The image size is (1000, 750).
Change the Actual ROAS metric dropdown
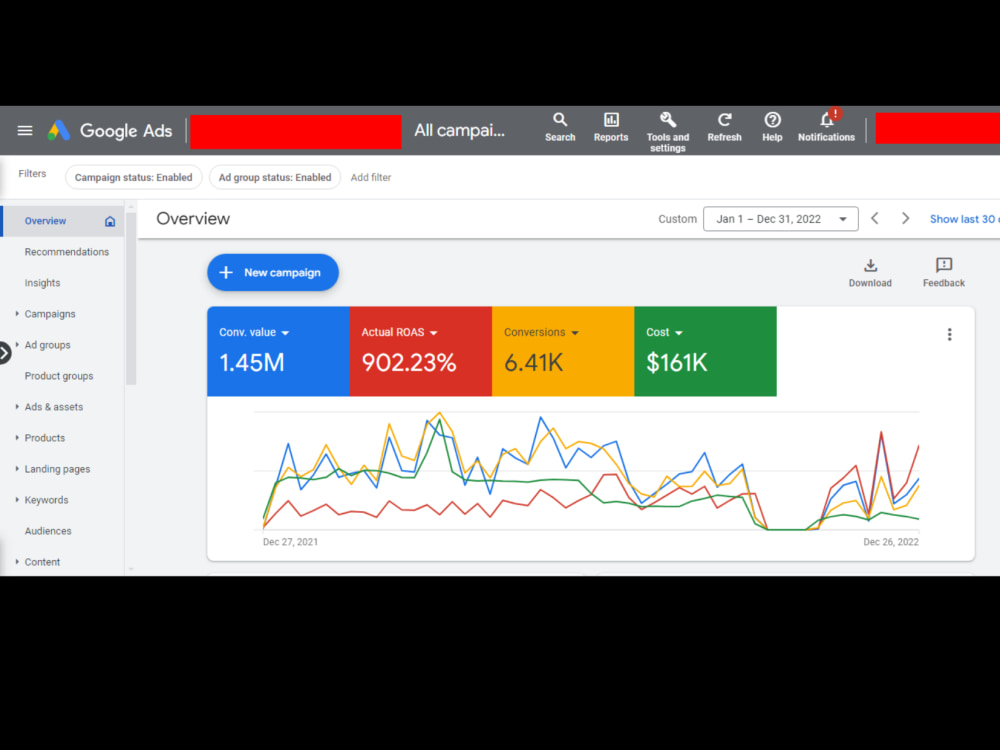399,332
